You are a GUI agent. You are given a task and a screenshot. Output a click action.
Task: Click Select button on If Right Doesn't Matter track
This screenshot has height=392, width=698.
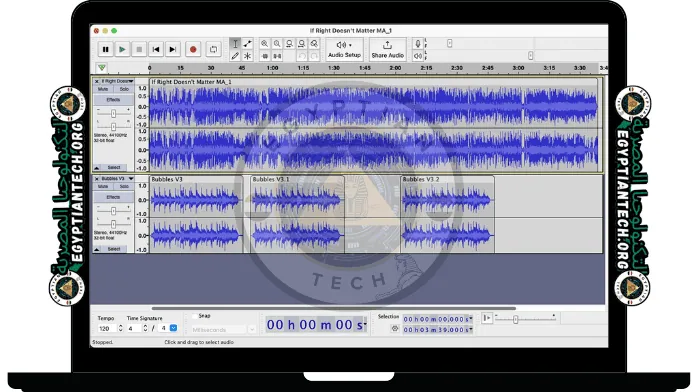[x=114, y=168]
